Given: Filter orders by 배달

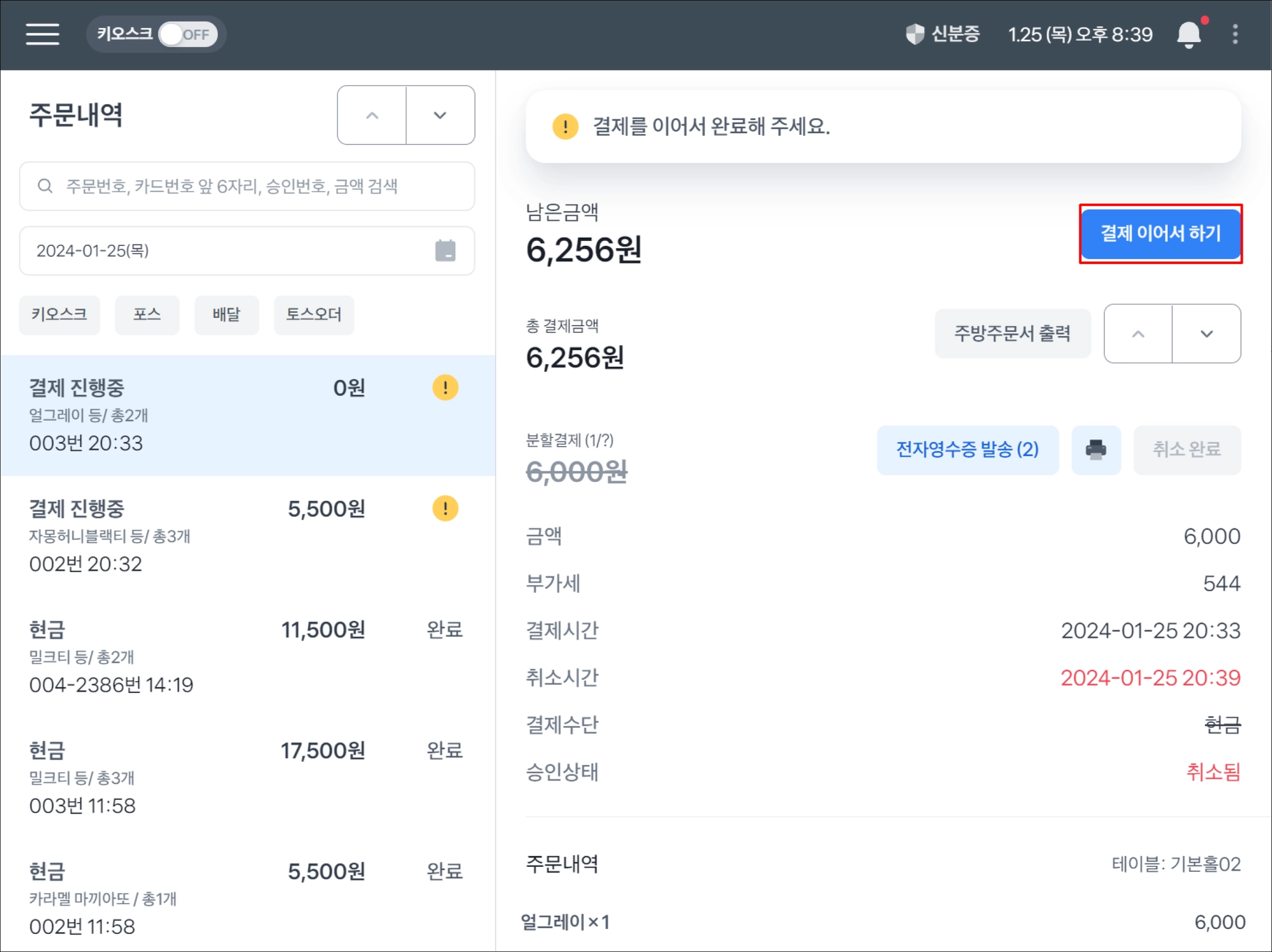Looking at the screenshot, I should [226, 315].
